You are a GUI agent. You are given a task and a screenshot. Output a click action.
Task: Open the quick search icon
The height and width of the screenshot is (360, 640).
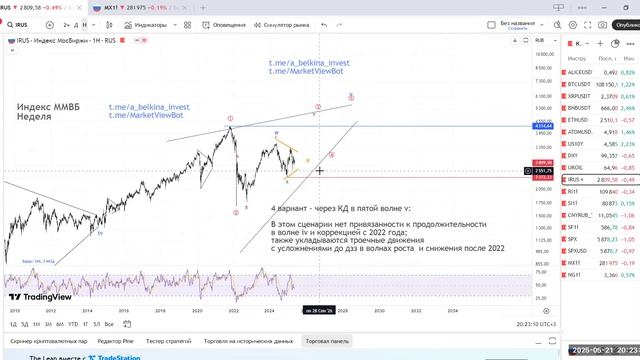pos(558,25)
